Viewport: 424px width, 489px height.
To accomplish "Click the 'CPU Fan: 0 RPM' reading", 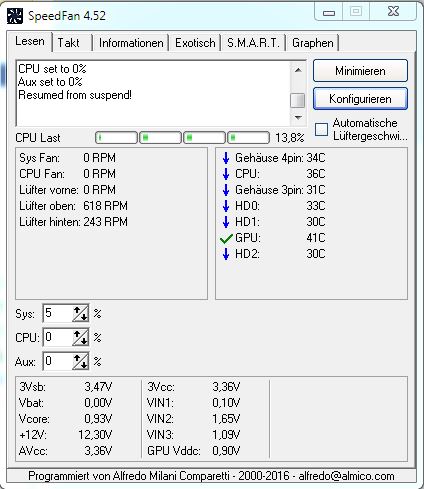I will [x=67, y=174].
